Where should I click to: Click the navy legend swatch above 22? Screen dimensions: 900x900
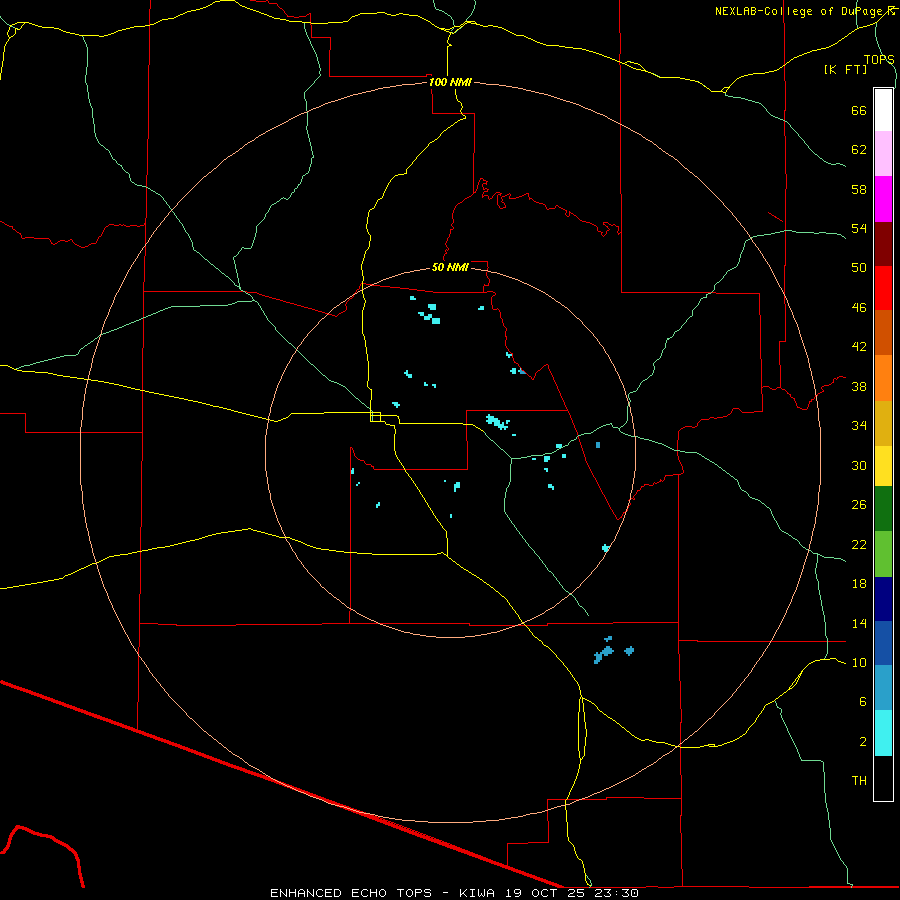point(883,599)
